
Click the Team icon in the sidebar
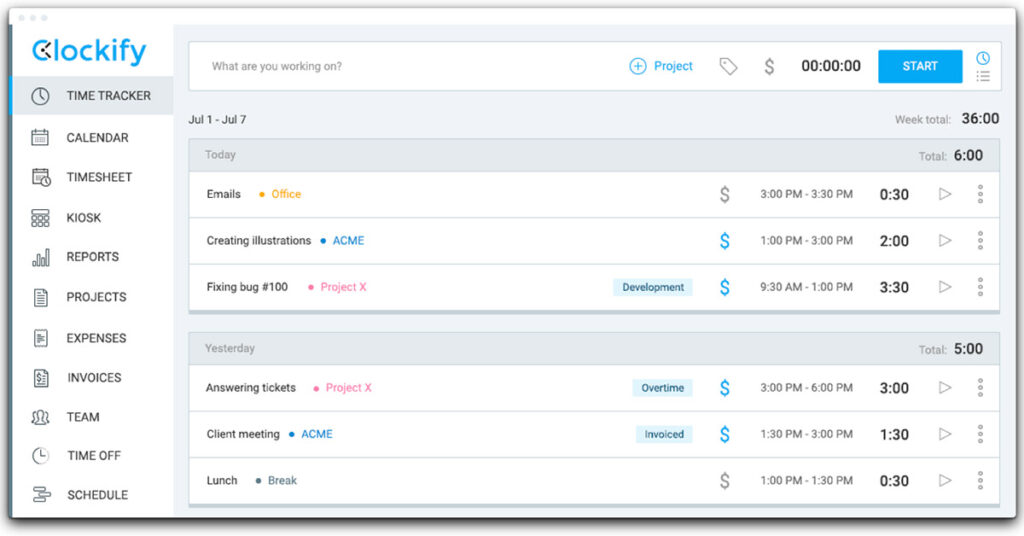coord(41,417)
